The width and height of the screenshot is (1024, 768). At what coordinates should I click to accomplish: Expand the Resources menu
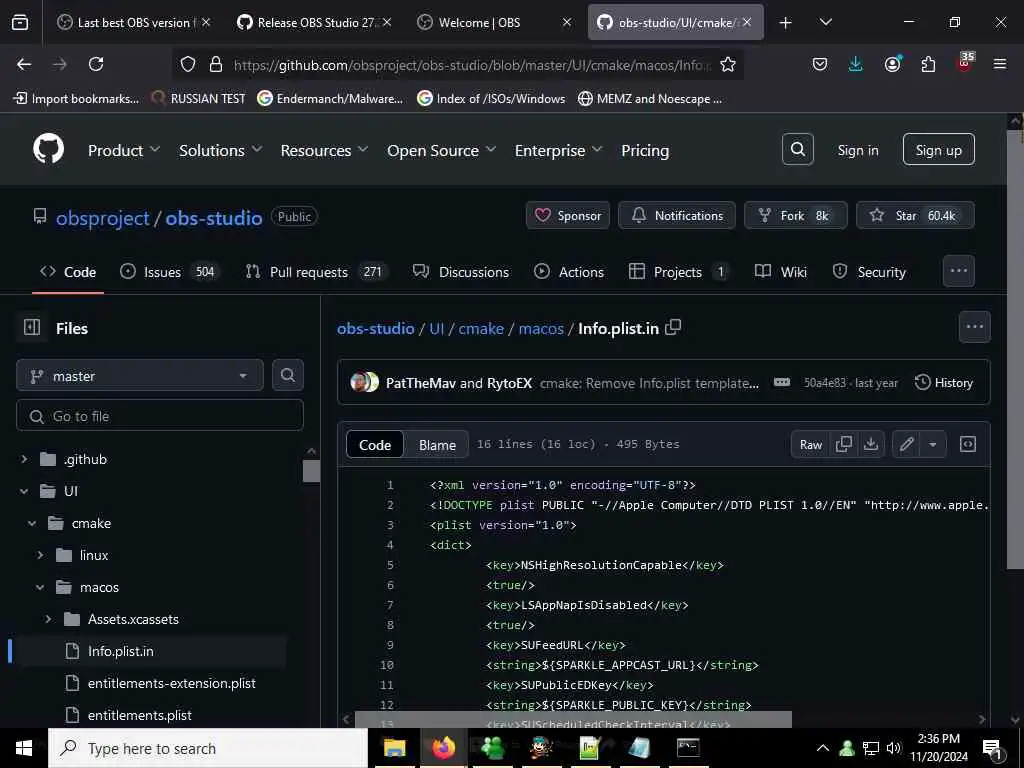(325, 150)
